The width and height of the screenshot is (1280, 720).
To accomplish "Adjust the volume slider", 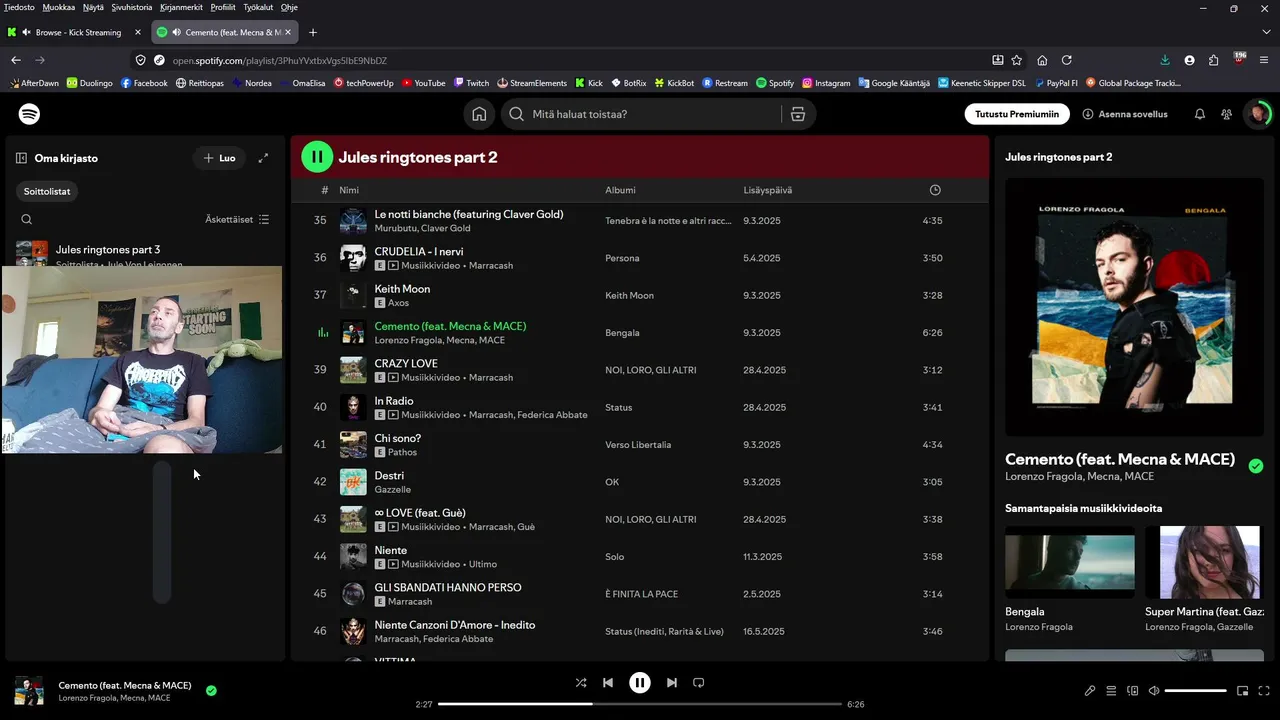I will (1196, 690).
